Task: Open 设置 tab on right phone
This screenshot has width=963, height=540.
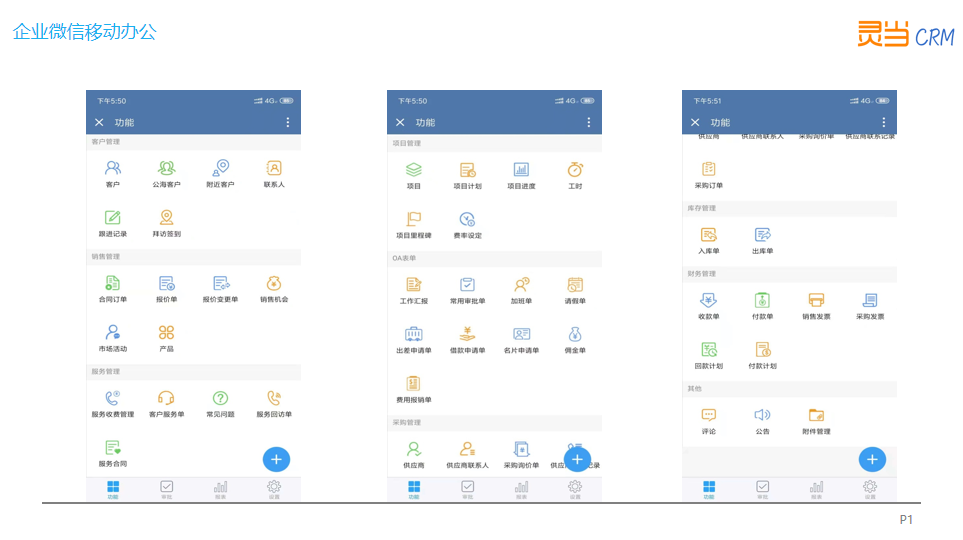Action: (870, 490)
